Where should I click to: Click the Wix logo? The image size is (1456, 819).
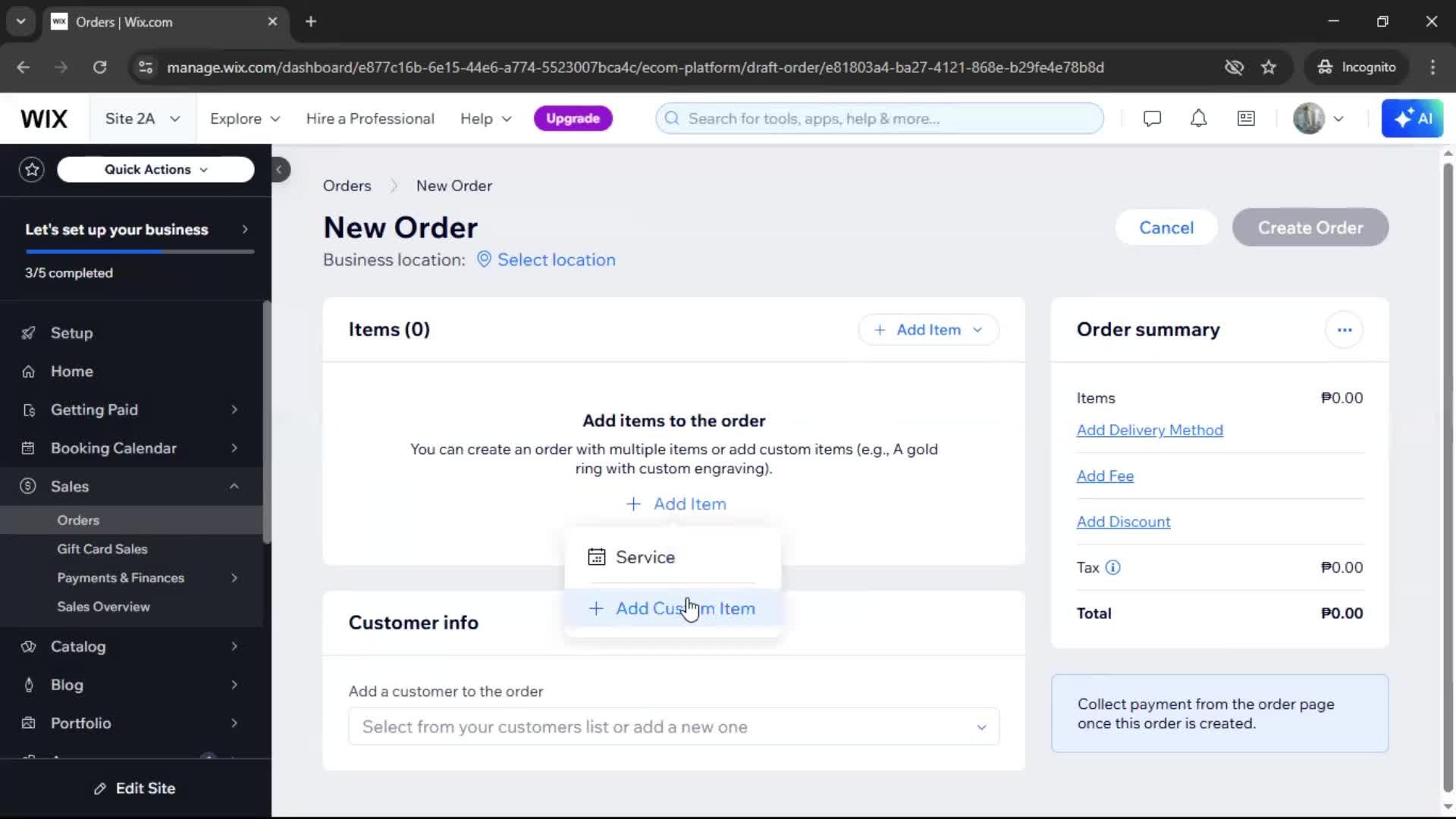click(x=44, y=118)
